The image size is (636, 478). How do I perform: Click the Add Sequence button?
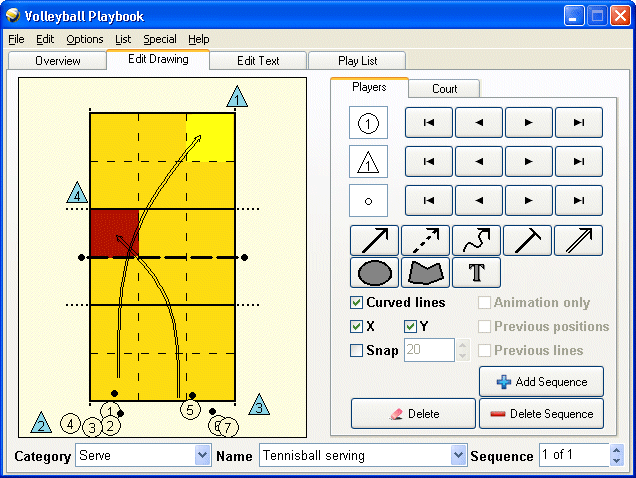[541, 382]
